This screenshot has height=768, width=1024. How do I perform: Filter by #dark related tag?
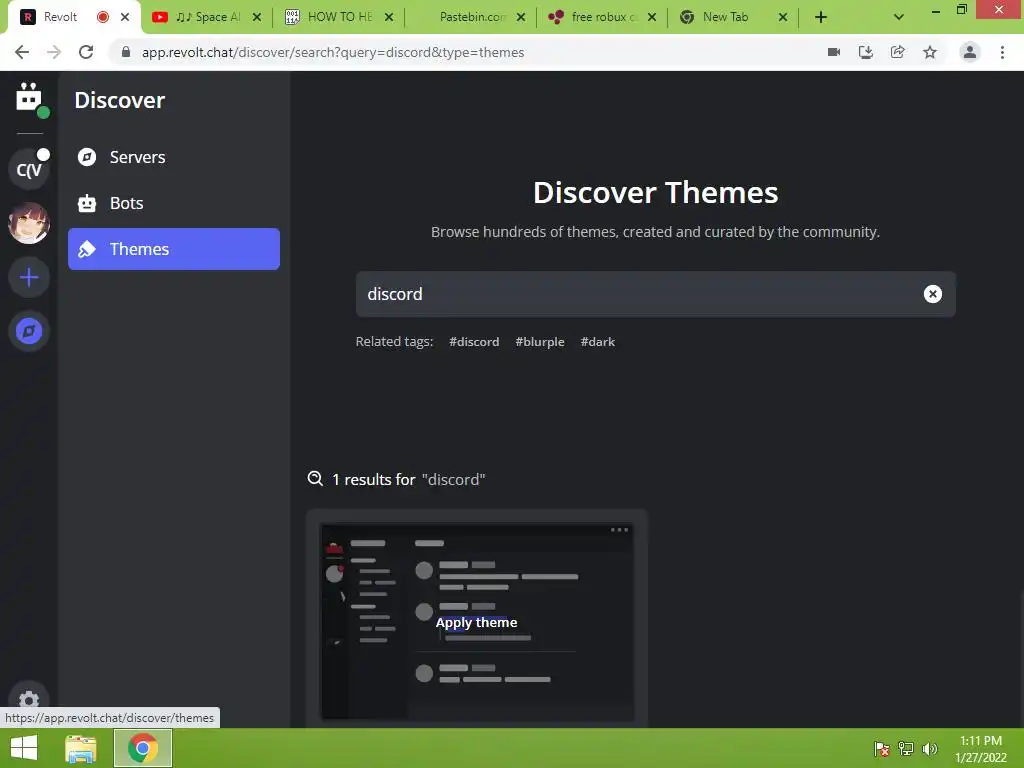pyautogui.click(x=598, y=342)
